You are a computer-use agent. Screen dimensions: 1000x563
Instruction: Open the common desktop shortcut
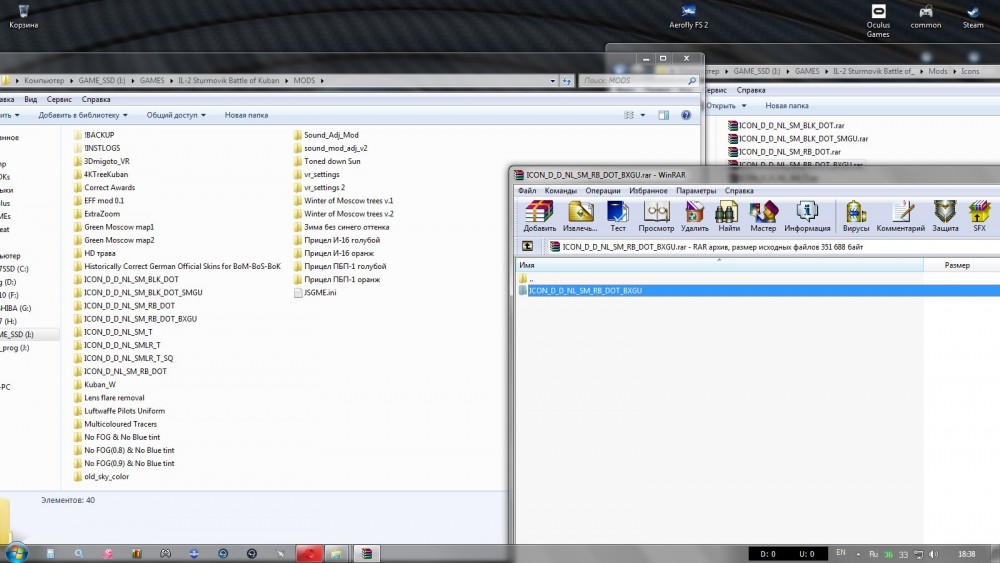point(925,17)
